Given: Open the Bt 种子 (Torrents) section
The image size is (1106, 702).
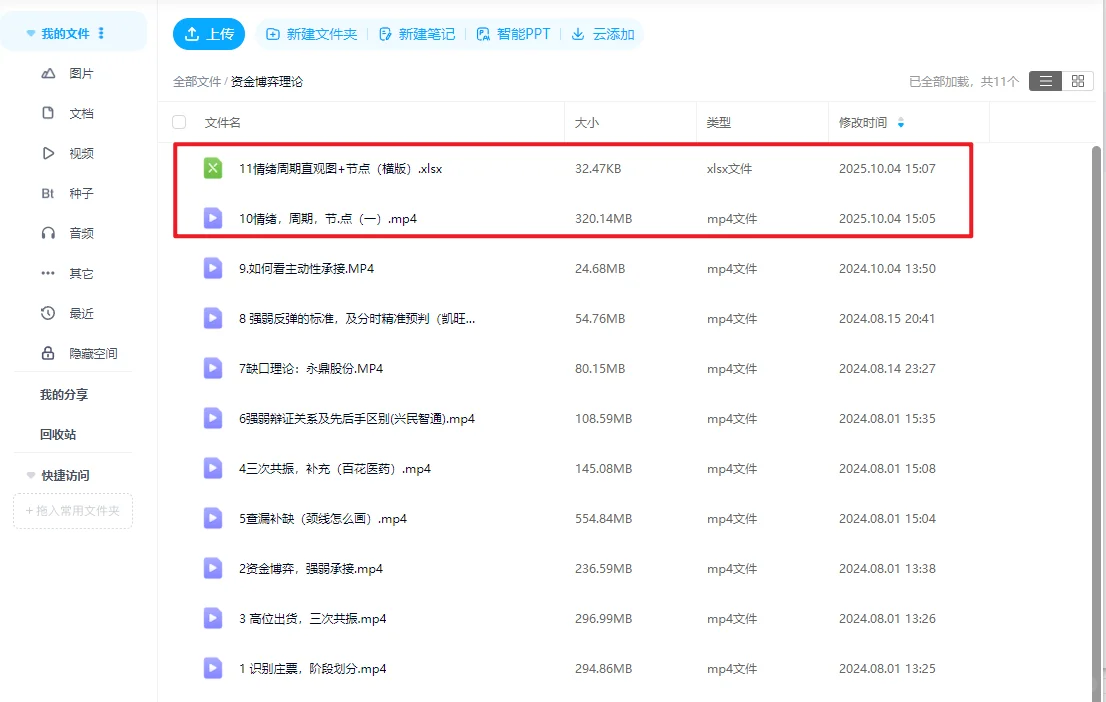Looking at the screenshot, I should 49,193.
